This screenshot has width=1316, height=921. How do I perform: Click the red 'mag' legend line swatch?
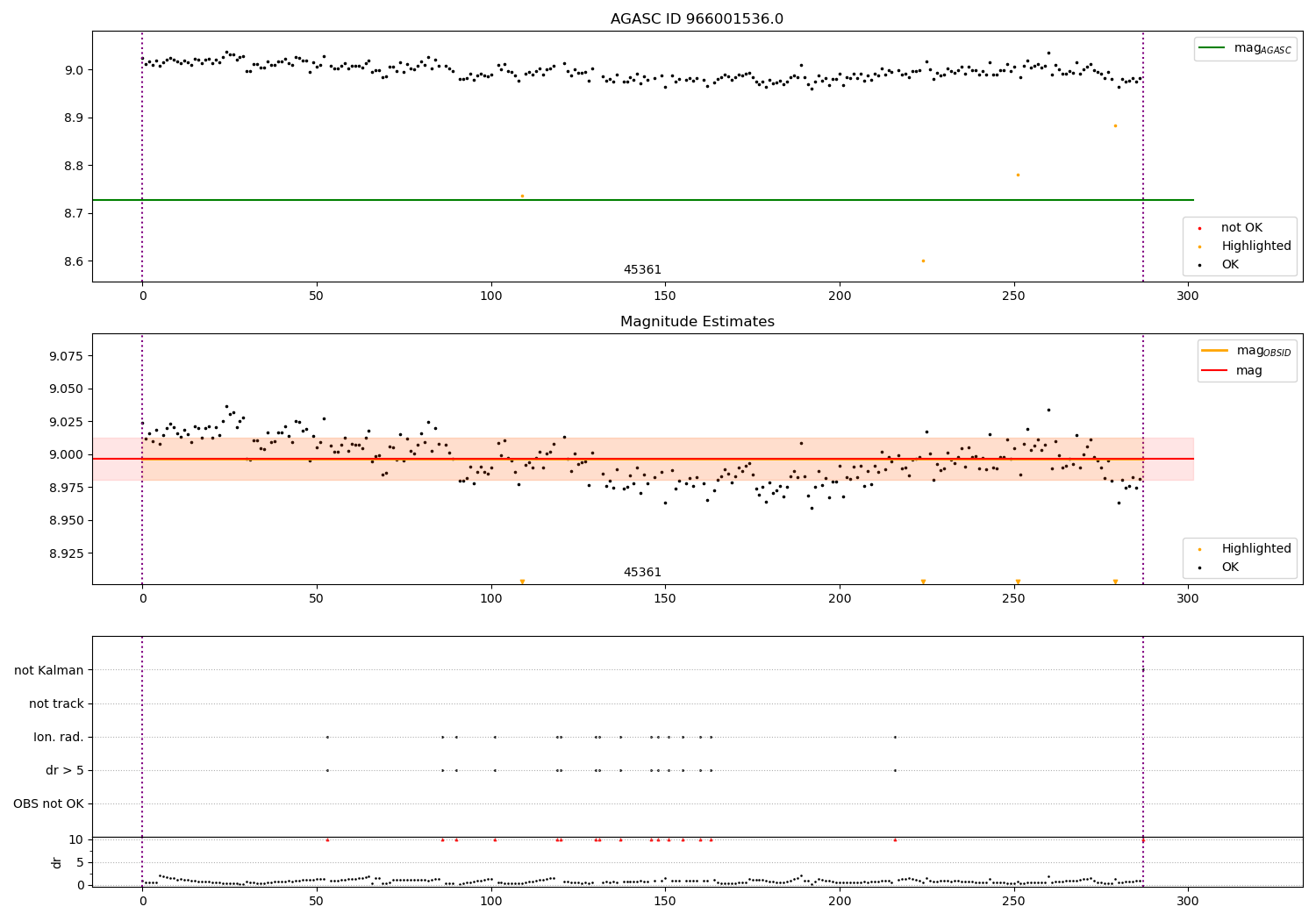tap(1215, 371)
